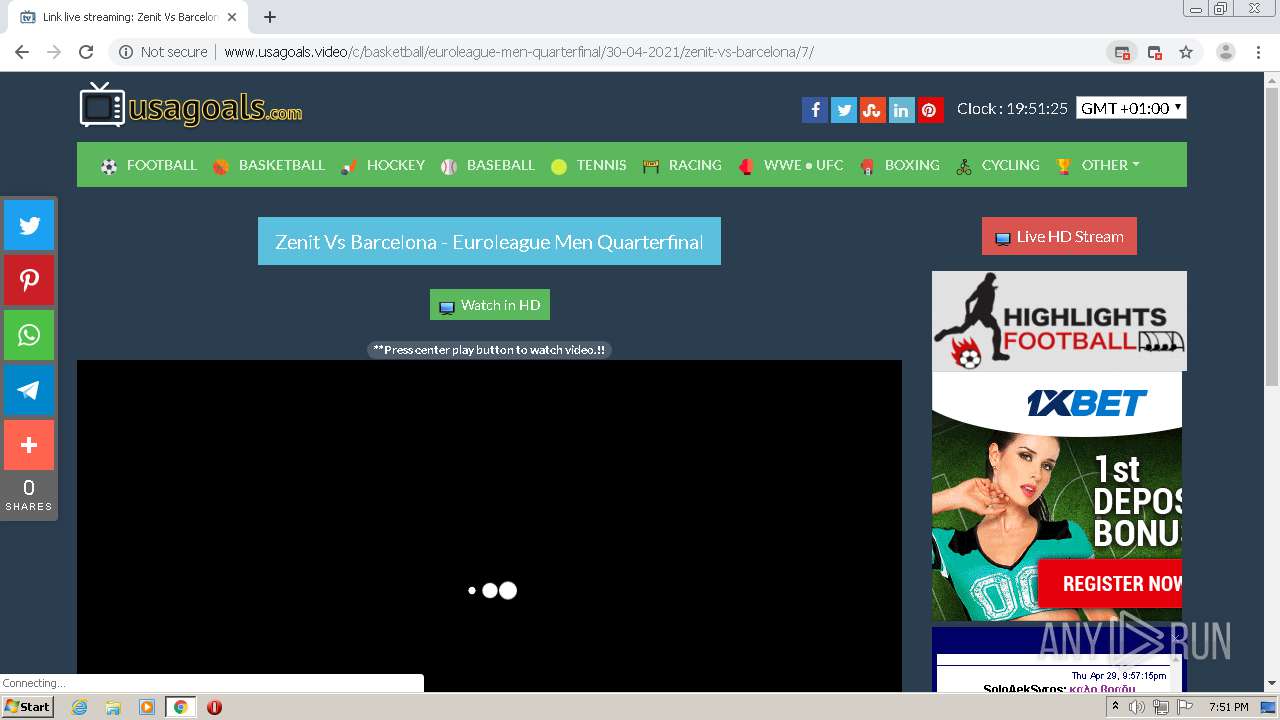This screenshot has width=1280, height=720.
Task: Open Facebook social icon in header
Action: 815,110
